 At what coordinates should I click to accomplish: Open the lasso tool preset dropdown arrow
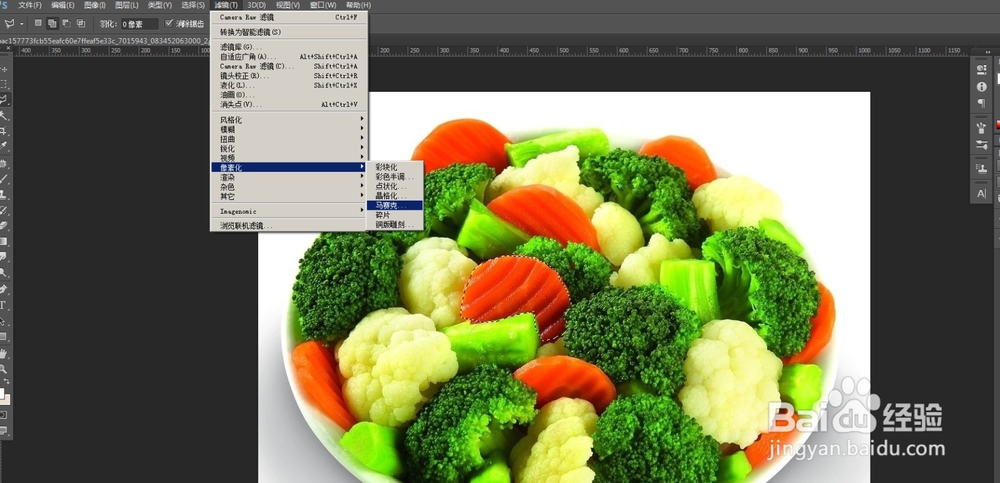pyautogui.click(x=22, y=24)
